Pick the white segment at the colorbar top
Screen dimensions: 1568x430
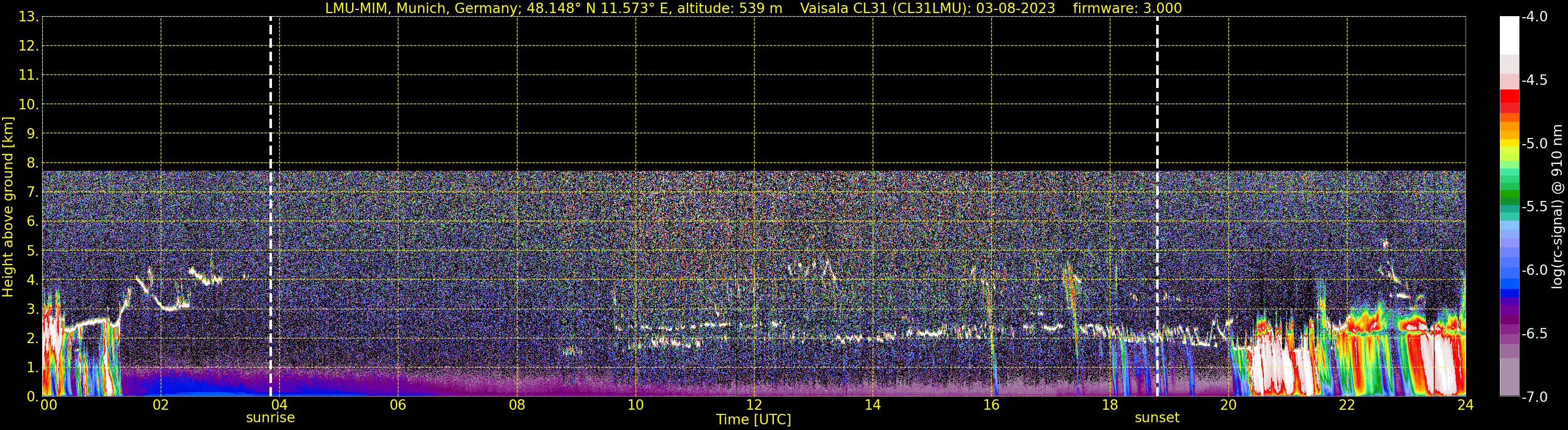[x=1510, y=35]
